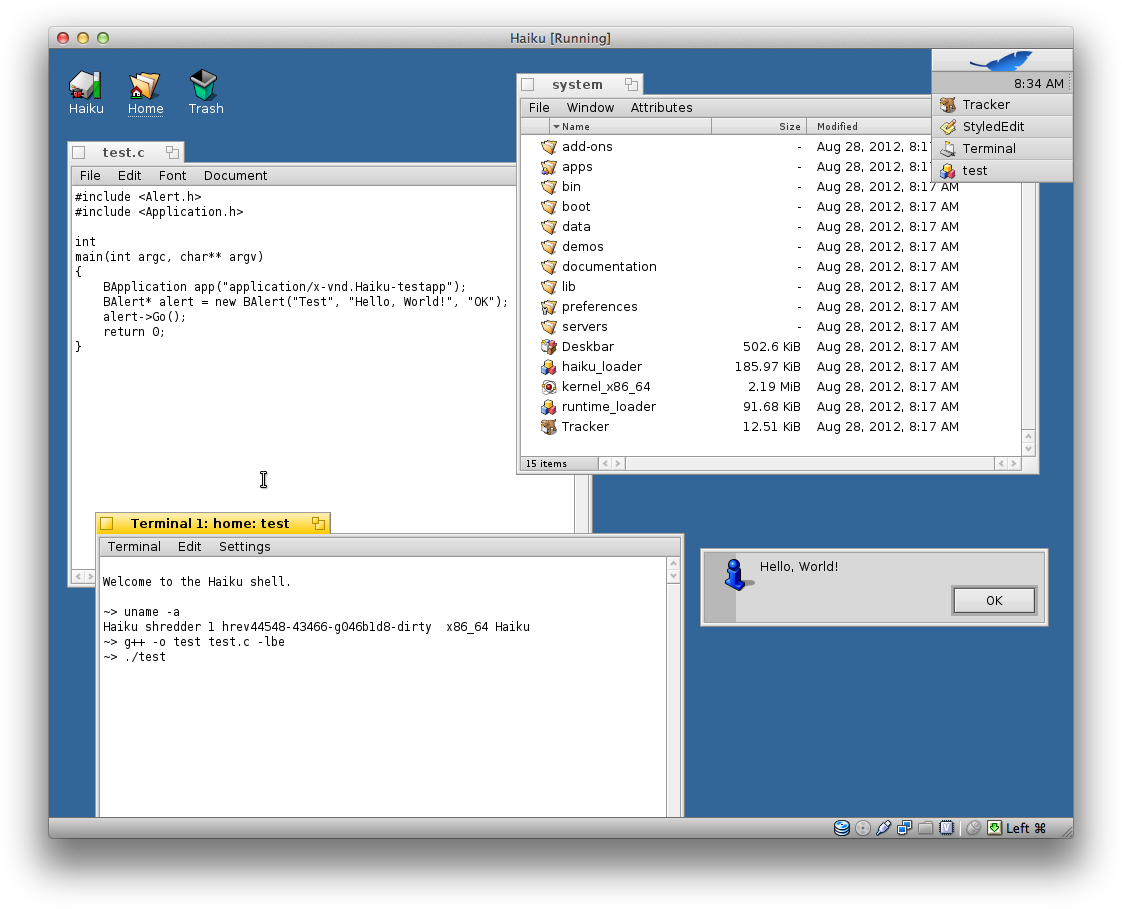Select the haiku_loader file icon

coord(548,367)
